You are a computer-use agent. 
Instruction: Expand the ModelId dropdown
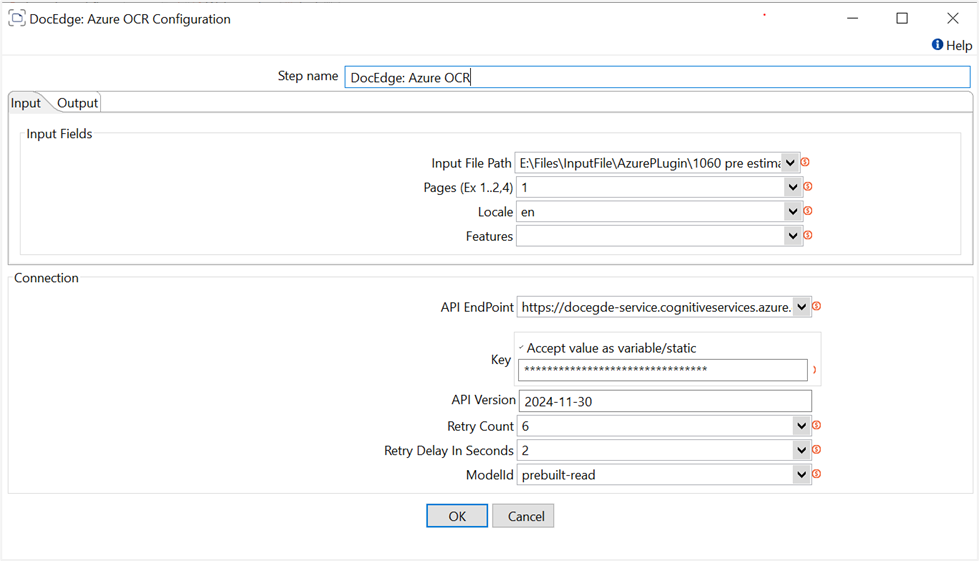(x=802, y=475)
